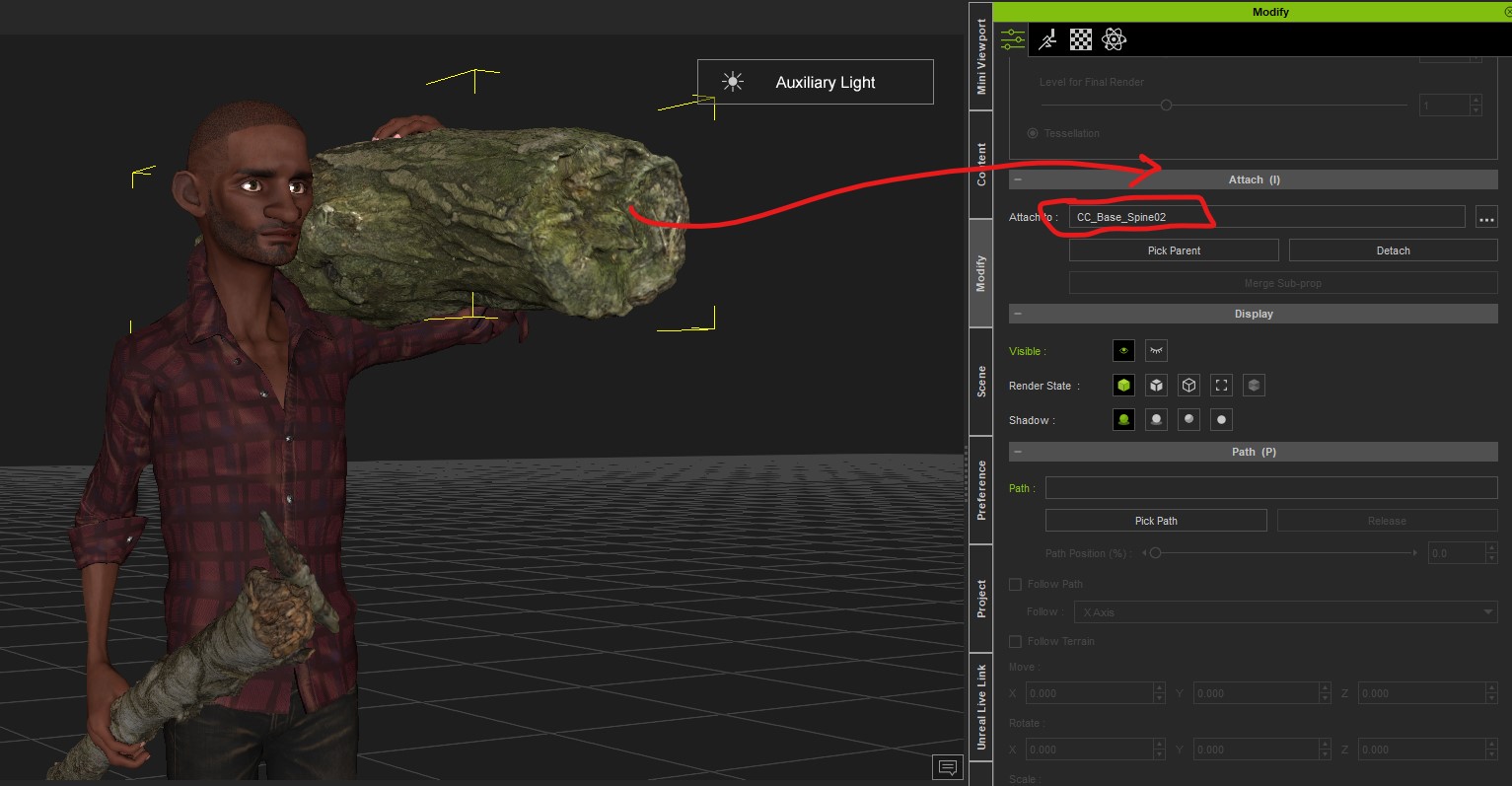Open the chat bubble icon at viewport corner
This screenshot has width=1512, height=786.
(948, 767)
